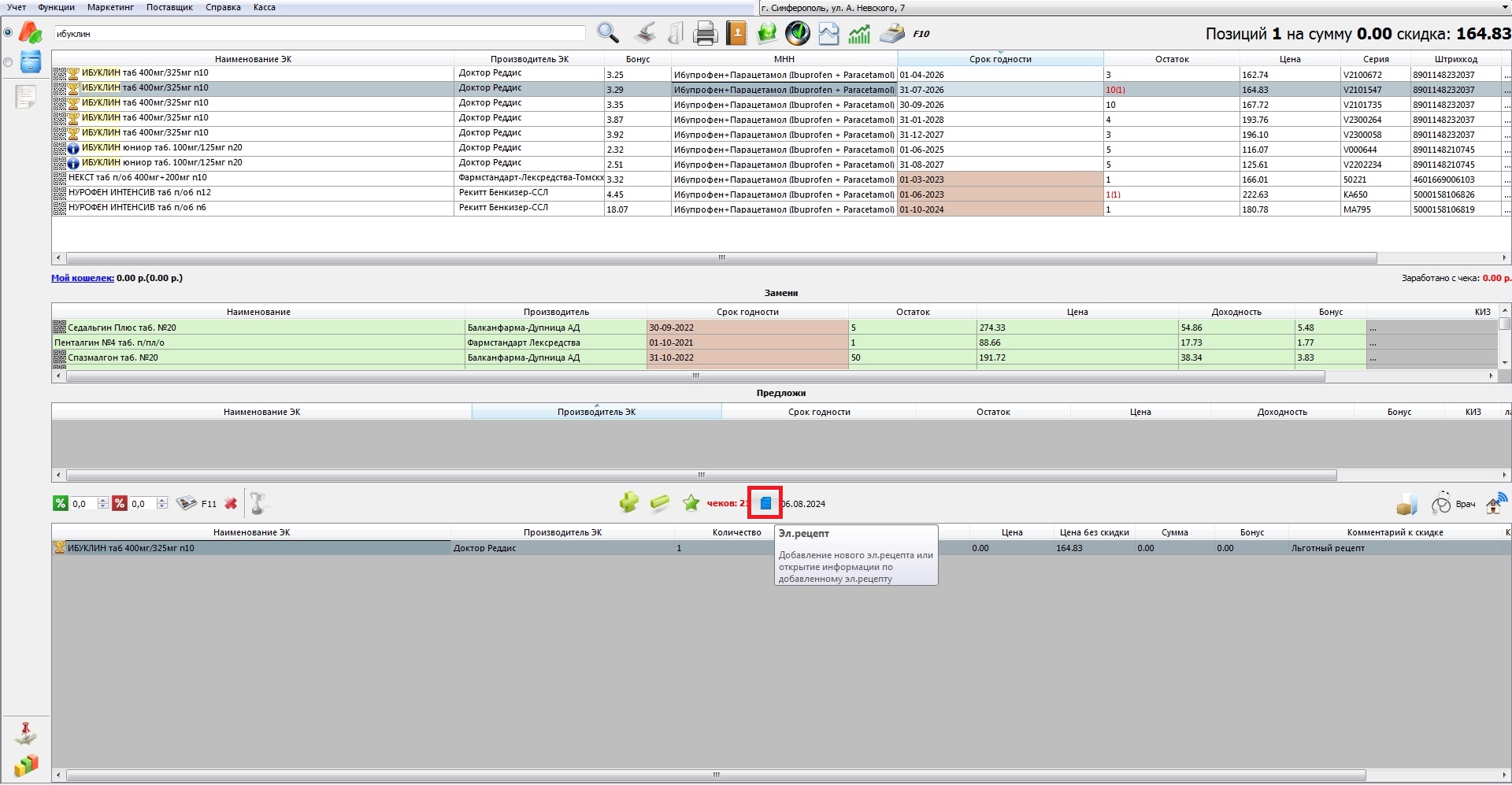Open the Маркетинг menu
Viewport: 1512px width, 785px height.
pyautogui.click(x=110, y=7)
